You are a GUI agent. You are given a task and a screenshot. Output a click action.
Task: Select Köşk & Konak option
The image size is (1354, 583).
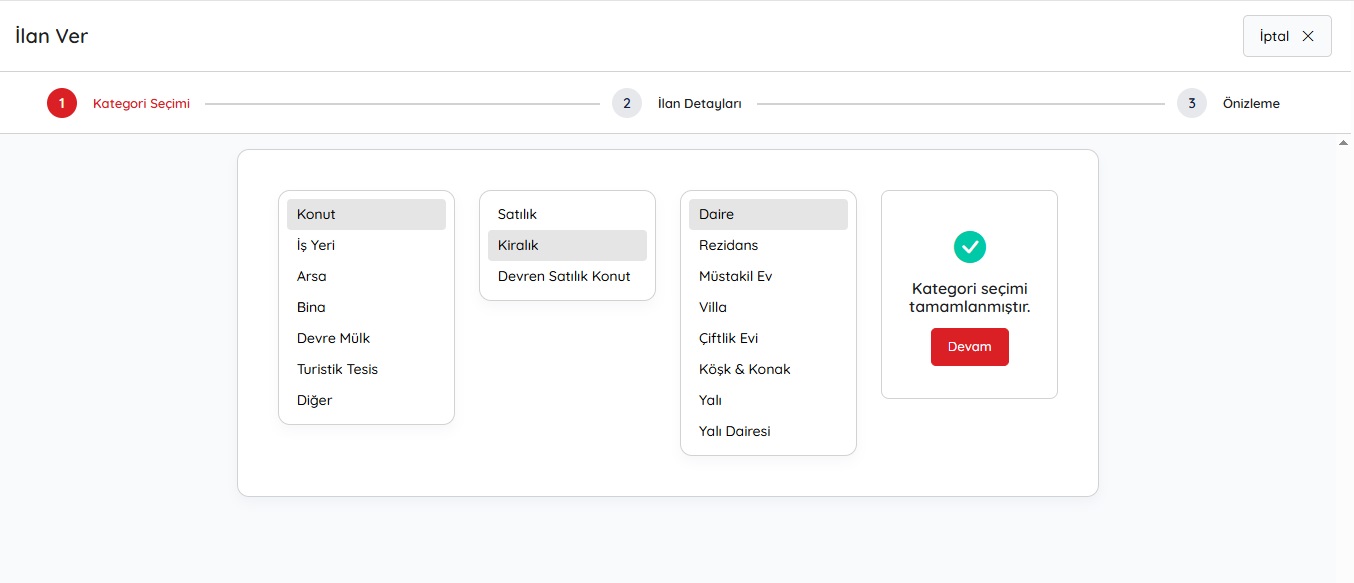click(x=744, y=369)
